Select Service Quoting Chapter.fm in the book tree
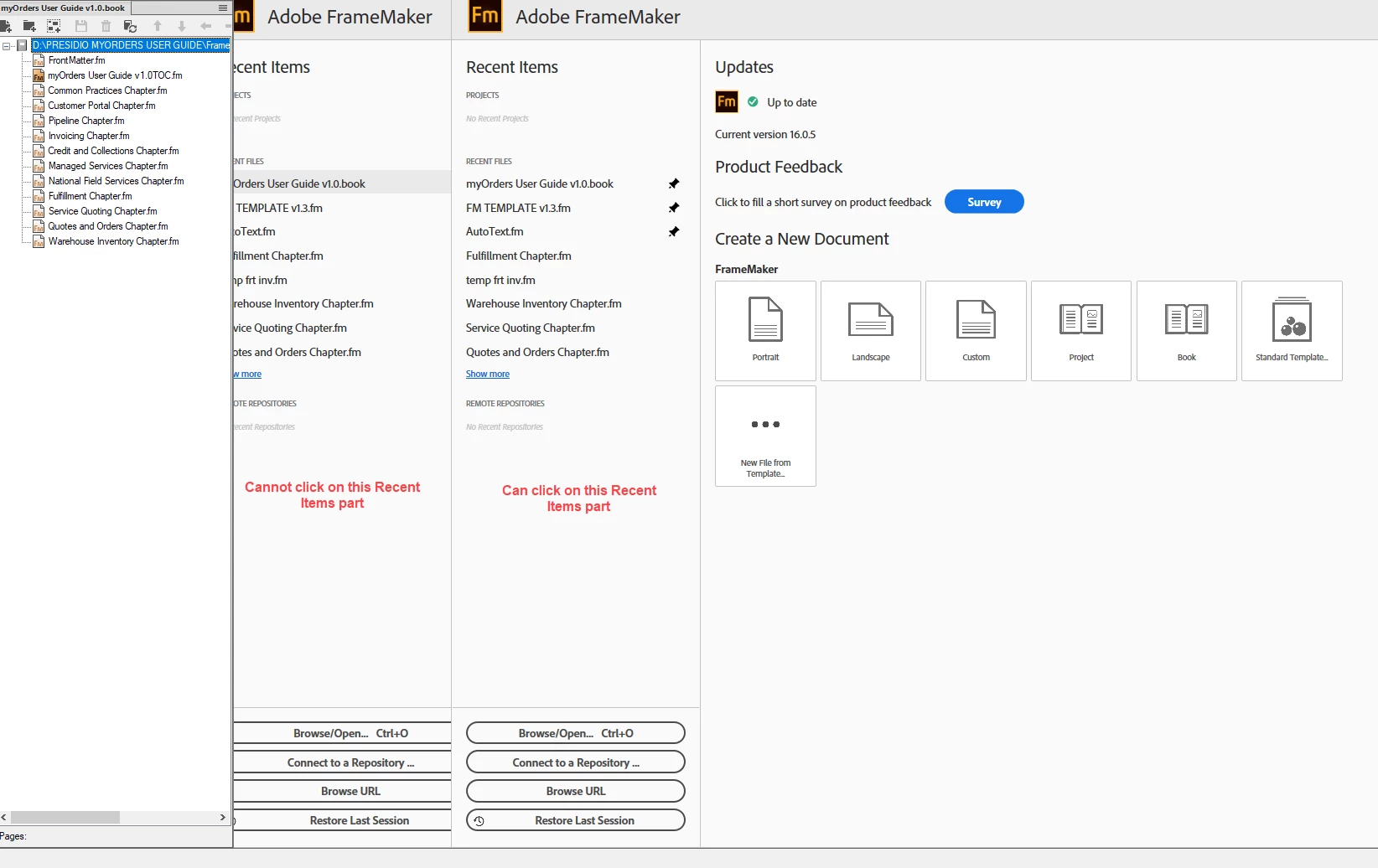1378x868 pixels. pos(102,211)
